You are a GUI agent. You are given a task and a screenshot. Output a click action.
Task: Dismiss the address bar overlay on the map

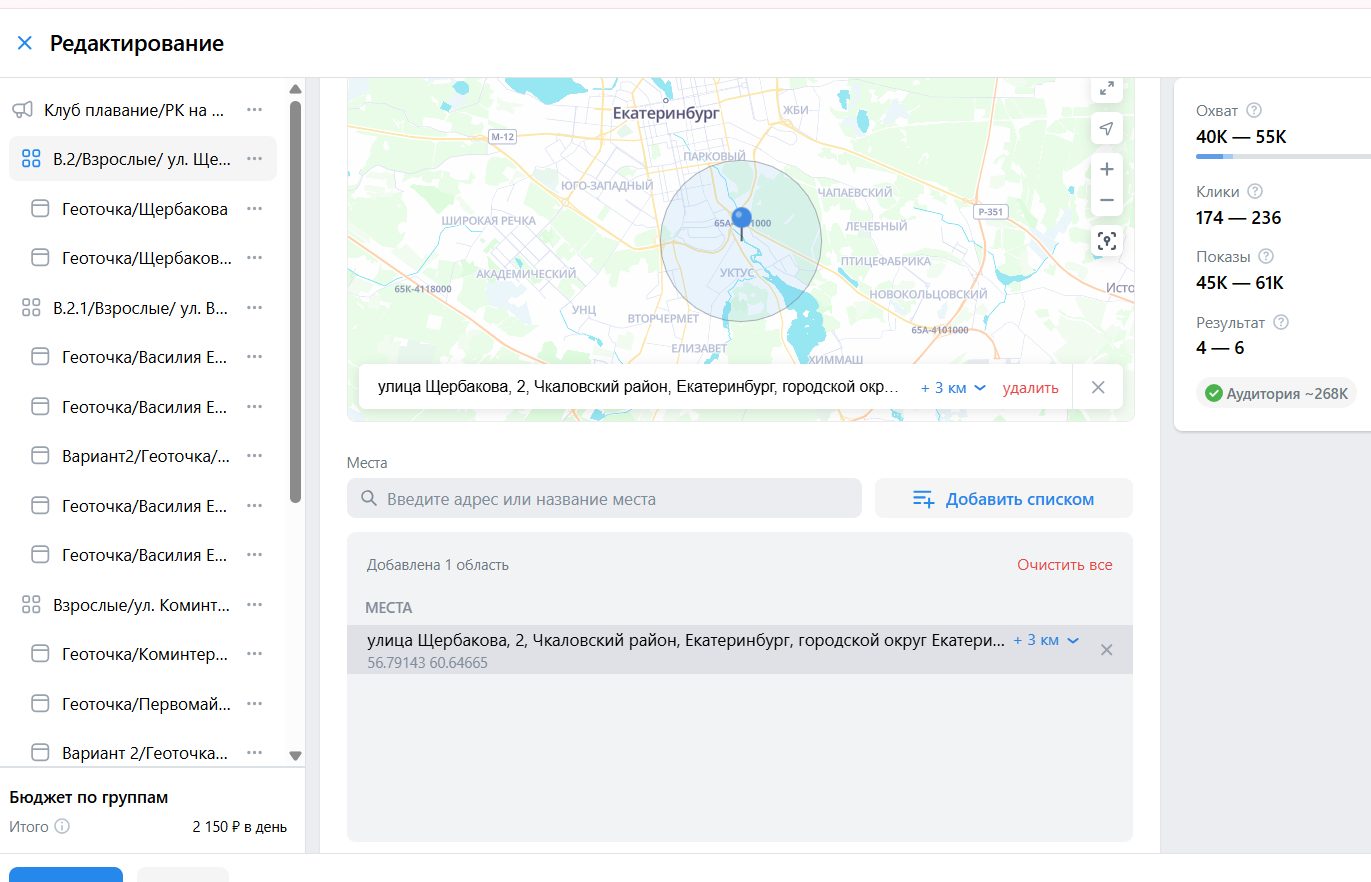(x=1098, y=387)
